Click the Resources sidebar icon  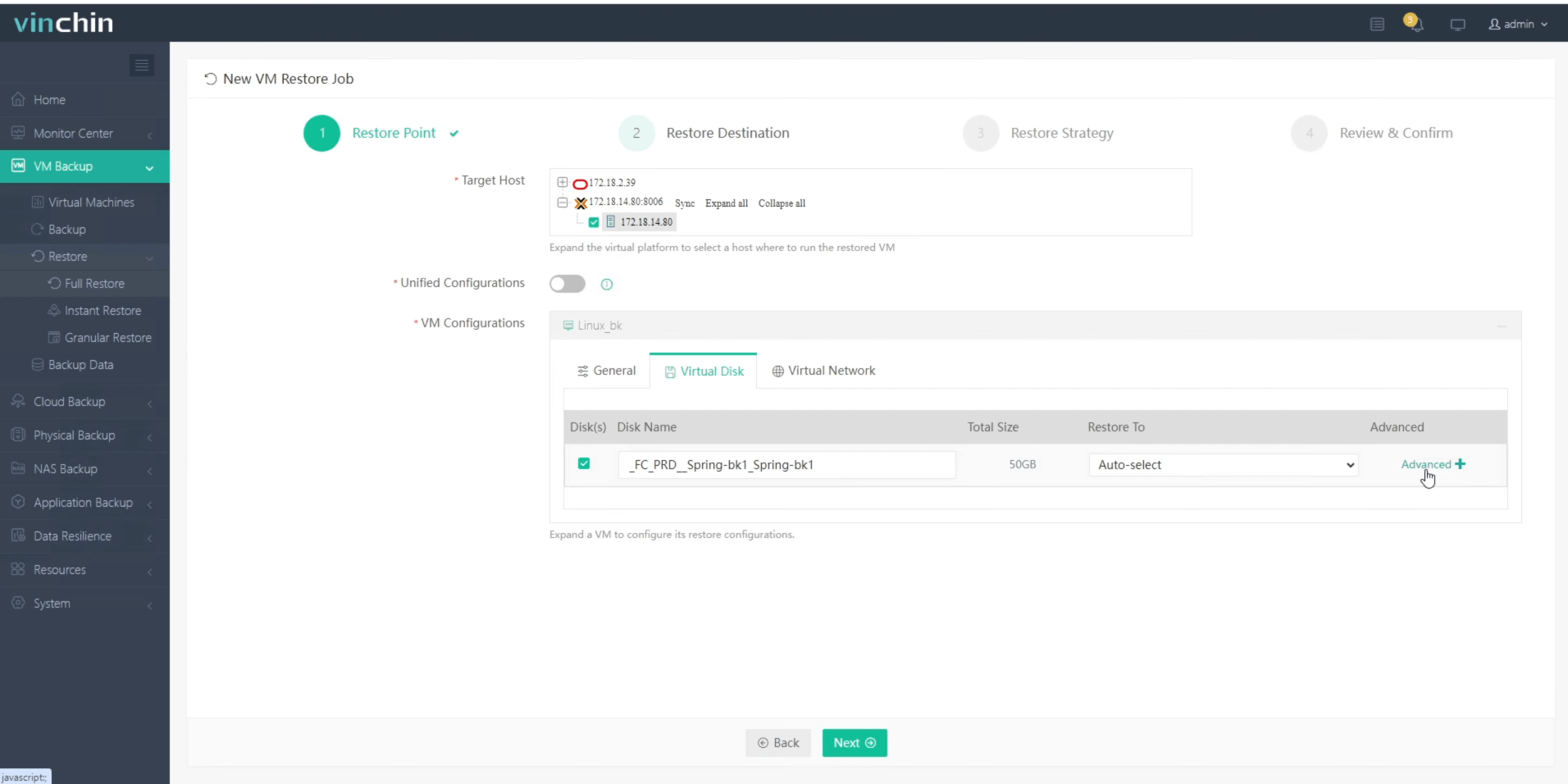coord(18,569)
